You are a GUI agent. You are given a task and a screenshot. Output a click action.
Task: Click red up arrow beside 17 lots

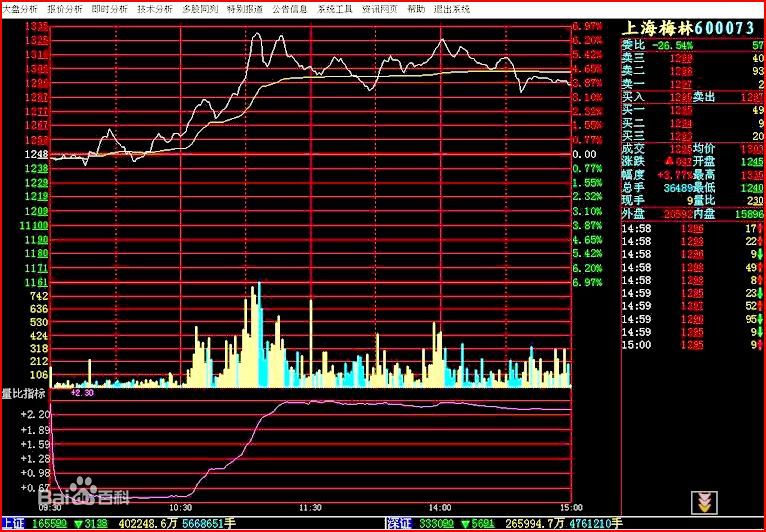tap(761, 229)
